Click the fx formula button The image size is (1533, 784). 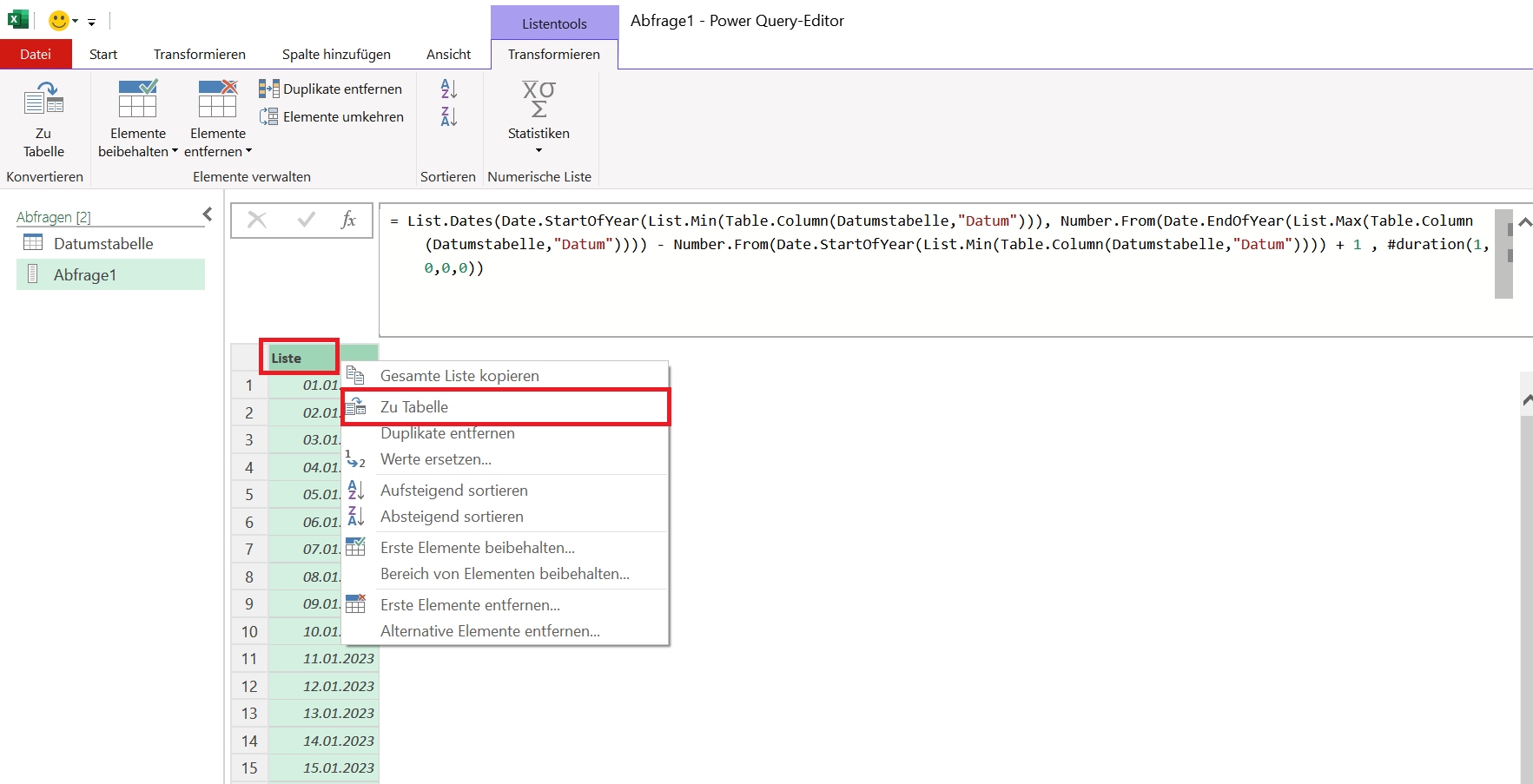point(348,220)
